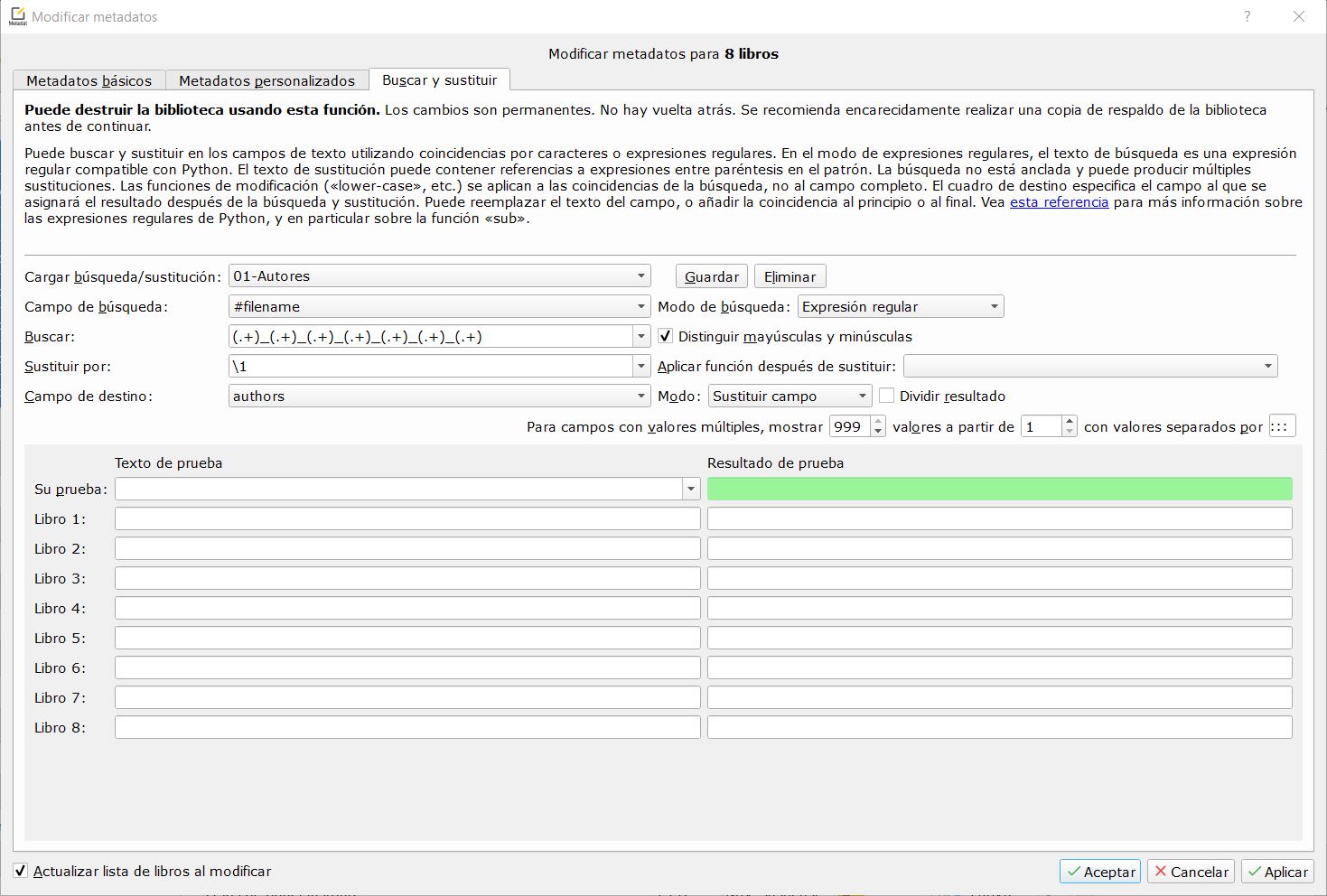Open the Modo Sustituir campo dropdown
Image resolution: width=1327 pixels, height=896 pixels.
[790, 396]
